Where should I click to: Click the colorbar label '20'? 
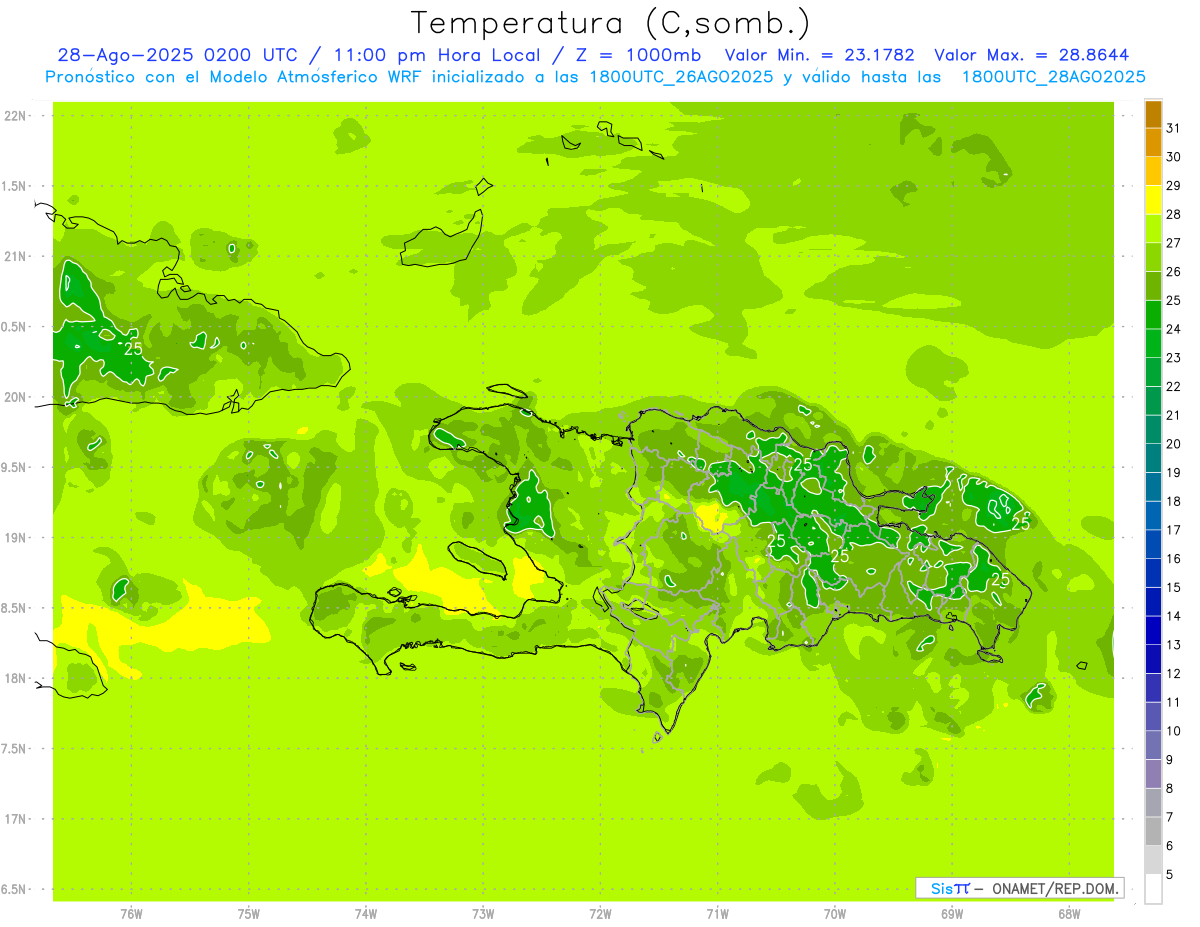click(x=1174, y=444)
